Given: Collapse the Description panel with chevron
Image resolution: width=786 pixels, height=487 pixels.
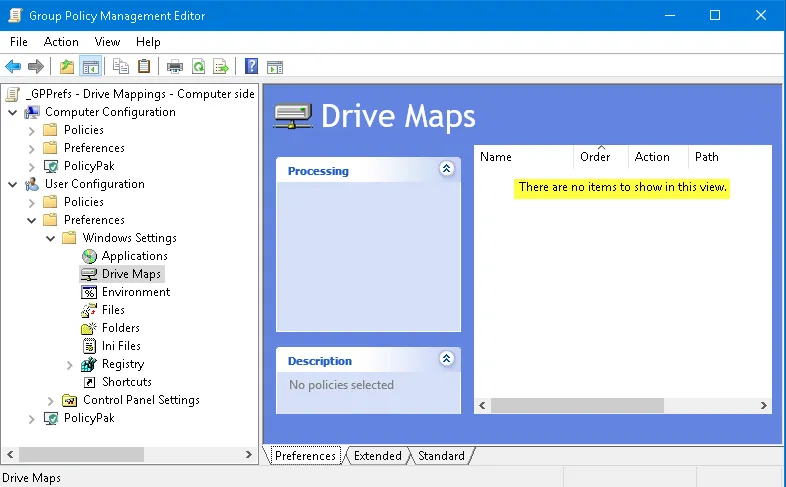Looking at the screenshot, I should pos(446,359).
